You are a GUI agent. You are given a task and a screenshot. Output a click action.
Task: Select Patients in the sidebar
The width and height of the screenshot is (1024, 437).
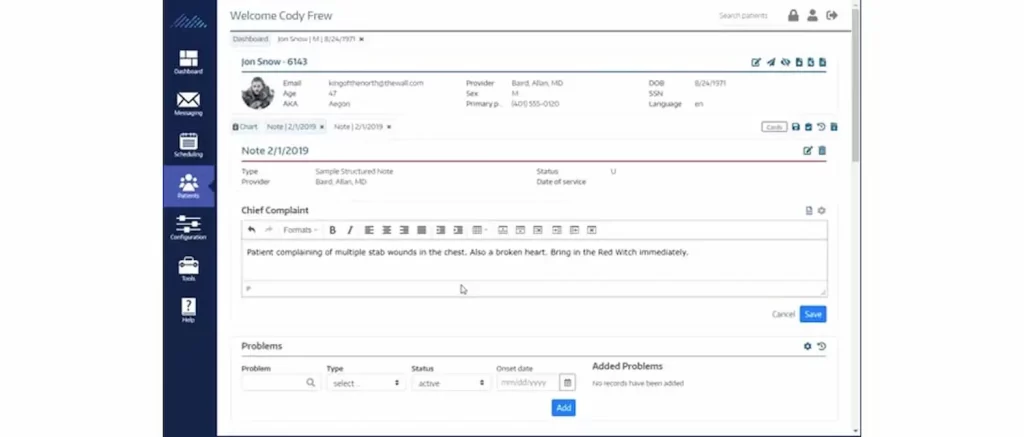pos(188,186)
